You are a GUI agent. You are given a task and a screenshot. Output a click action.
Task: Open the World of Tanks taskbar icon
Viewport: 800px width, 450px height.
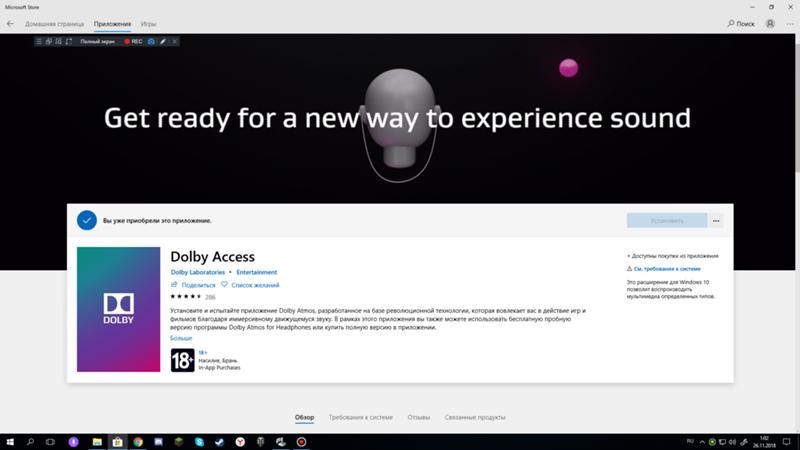(260, 442)
